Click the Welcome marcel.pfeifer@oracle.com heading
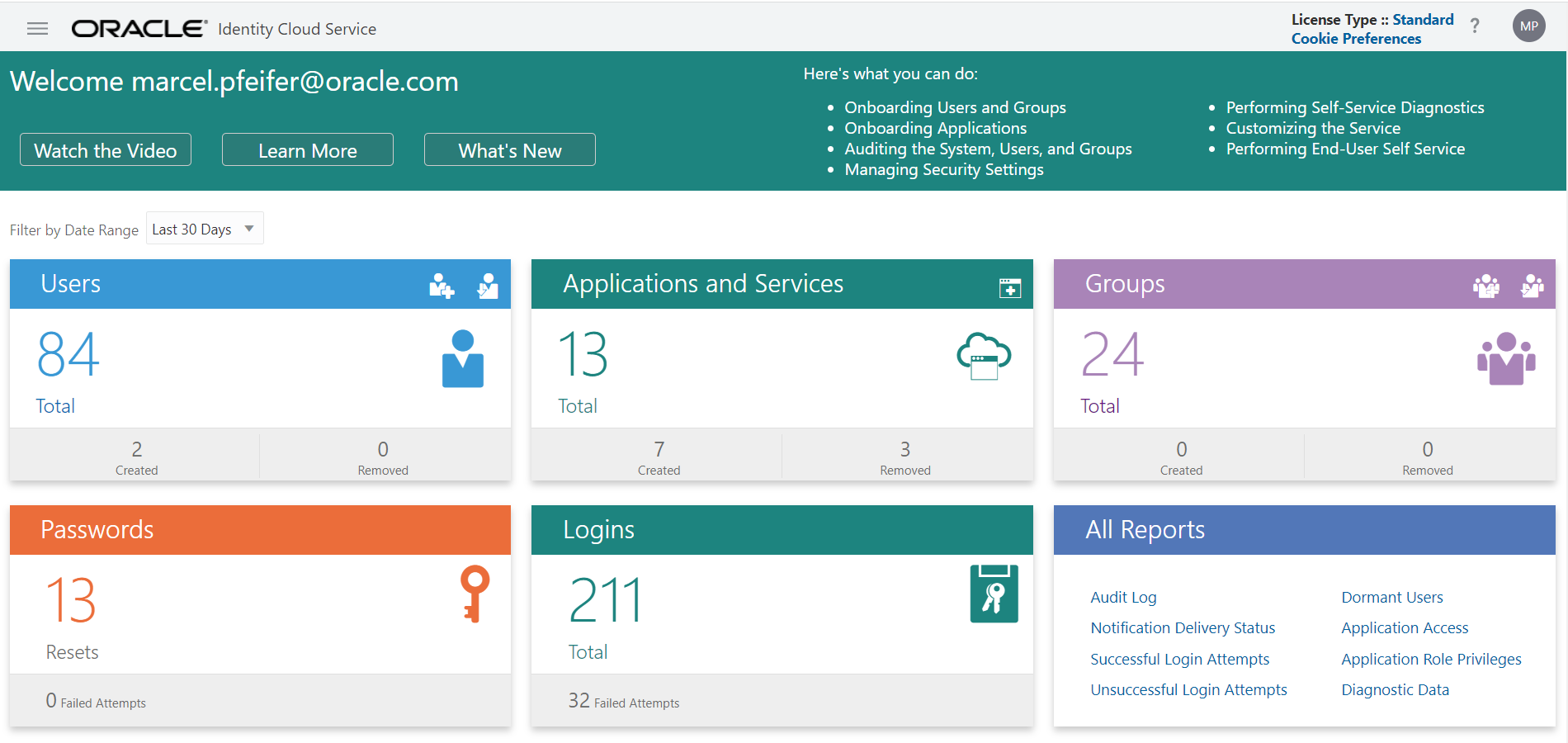Screen dimensions: 1568x743 [x=234, y=82]
